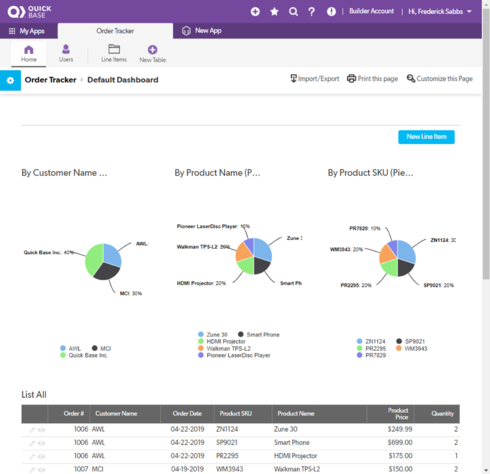View the PR2295 row with eye icon

click(41, 457)
